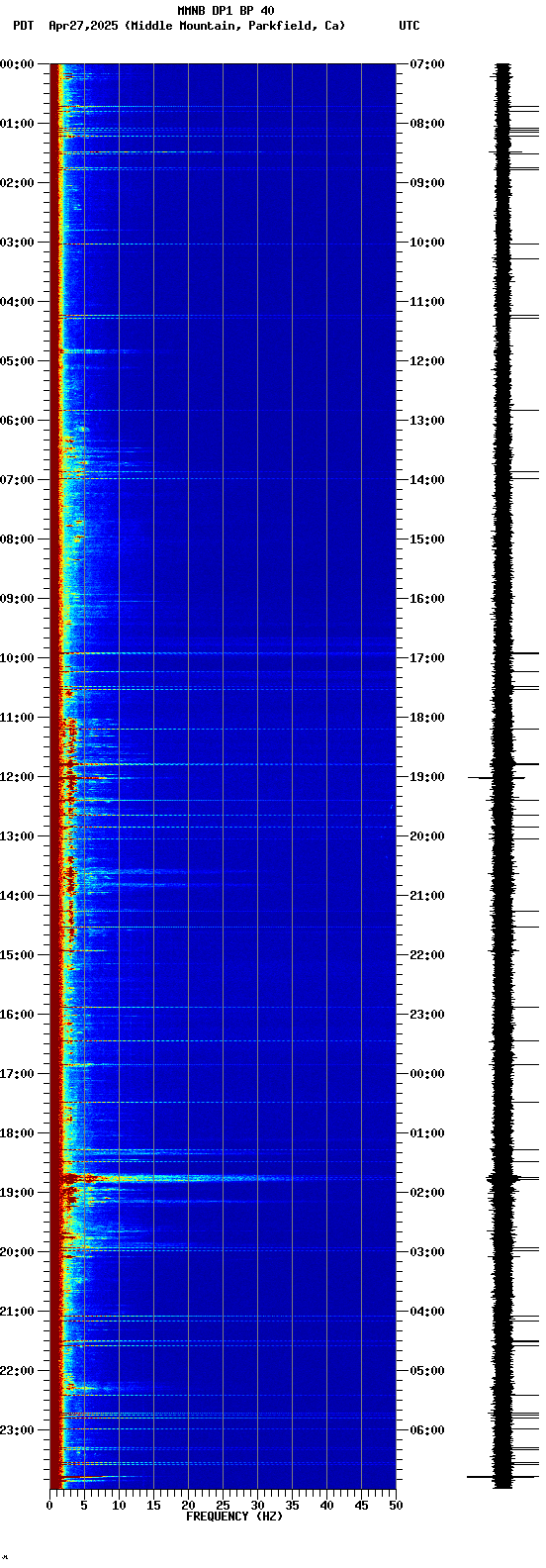
Task: Click the UTC axis label "05:00"
Action: tap(427, 1371)
